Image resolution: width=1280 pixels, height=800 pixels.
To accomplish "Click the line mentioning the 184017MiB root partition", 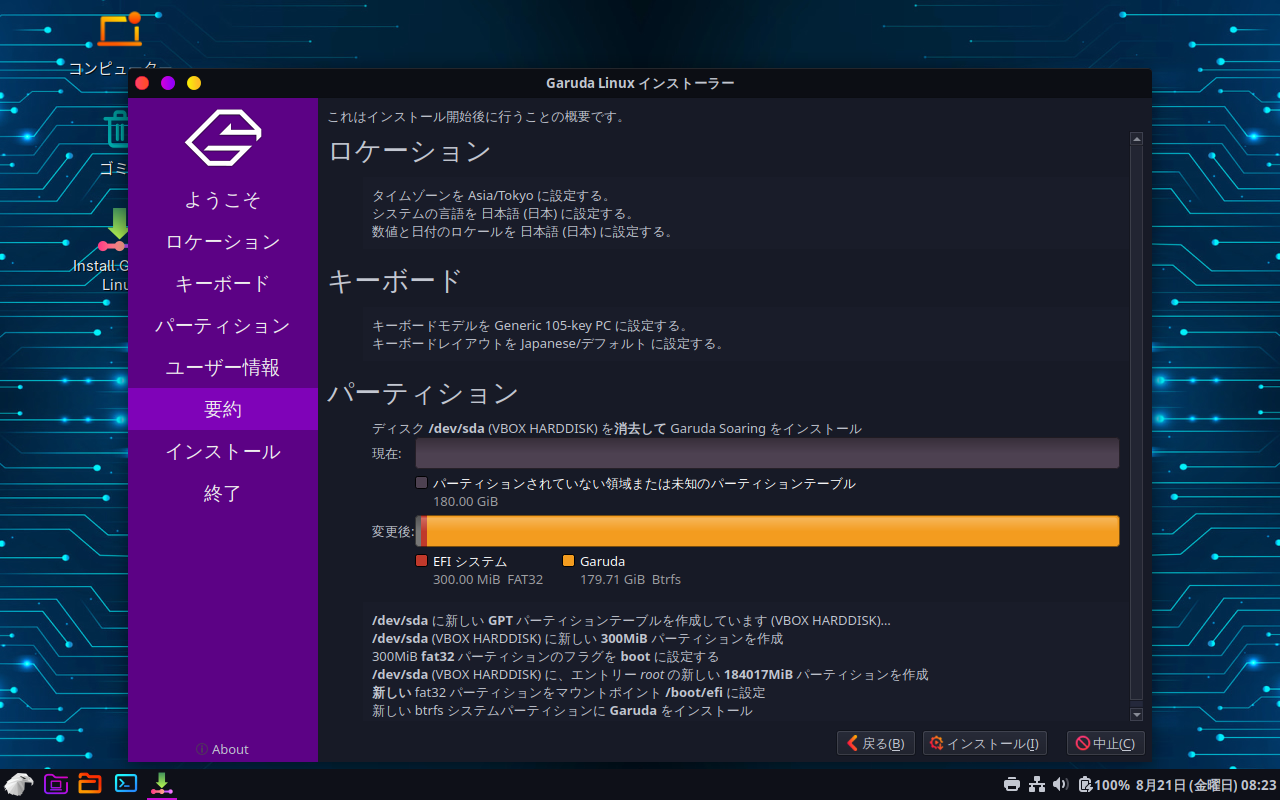I will 650,675.
